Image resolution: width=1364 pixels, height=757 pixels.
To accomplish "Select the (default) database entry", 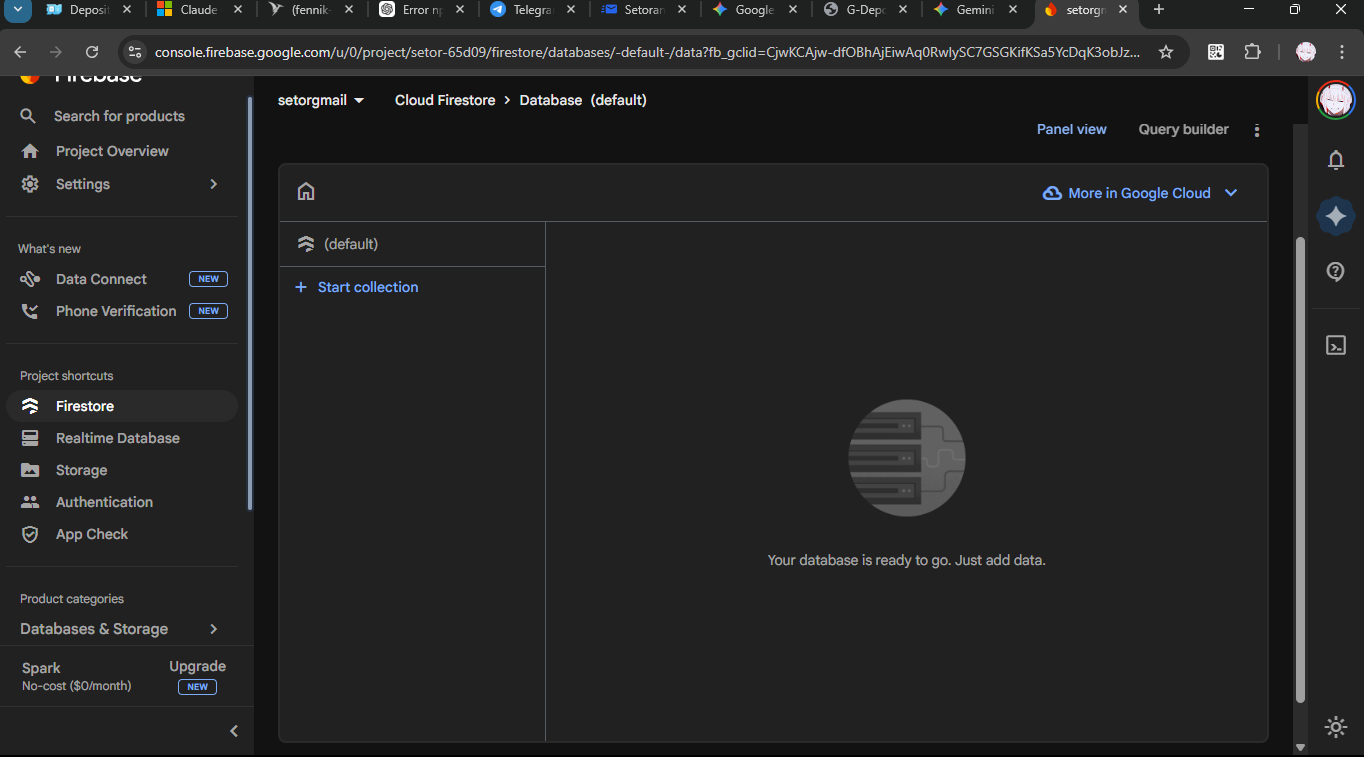I will point(350,244).
